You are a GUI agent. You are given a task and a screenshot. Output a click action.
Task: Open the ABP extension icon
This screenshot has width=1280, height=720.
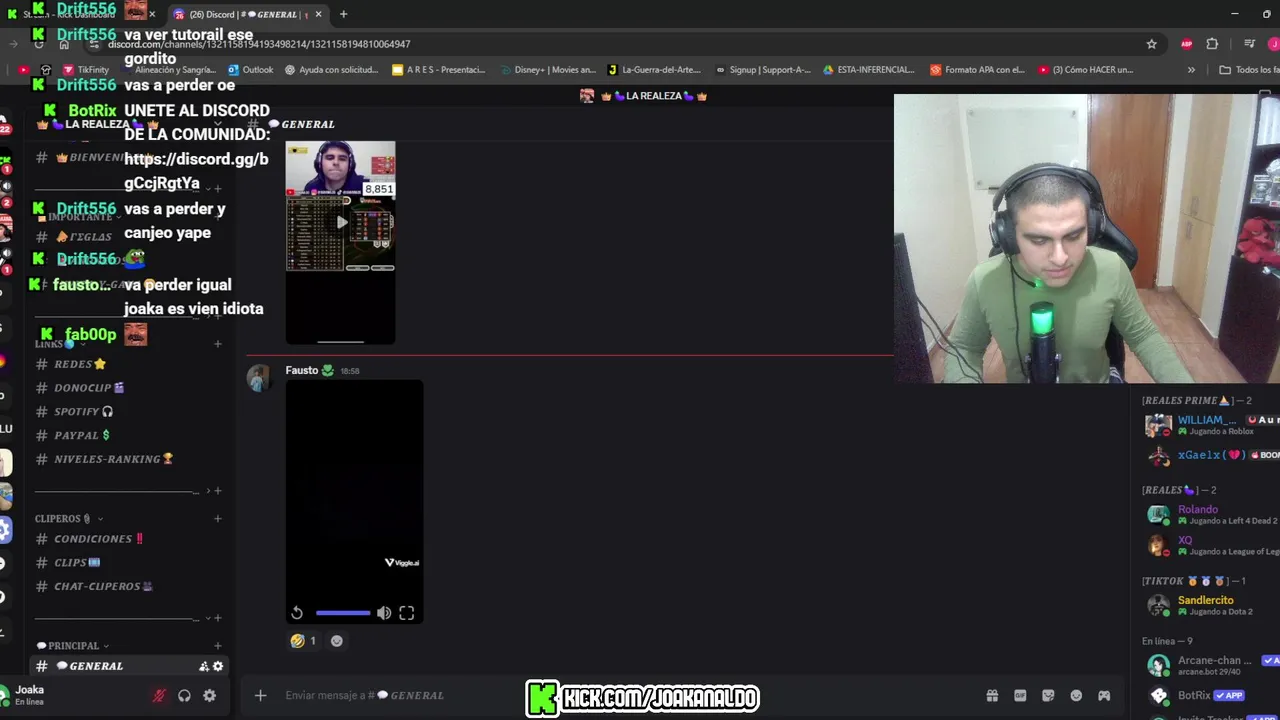point(1186,44)
